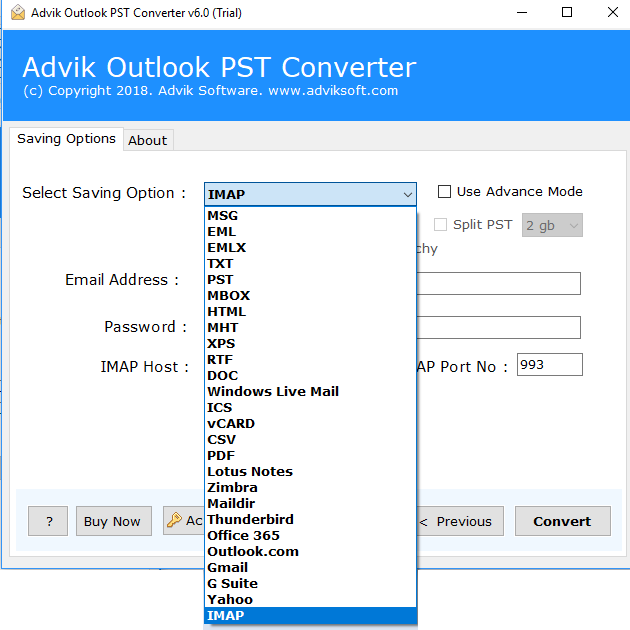Enable Use Advance Mode checkbox

pos(444,192)
